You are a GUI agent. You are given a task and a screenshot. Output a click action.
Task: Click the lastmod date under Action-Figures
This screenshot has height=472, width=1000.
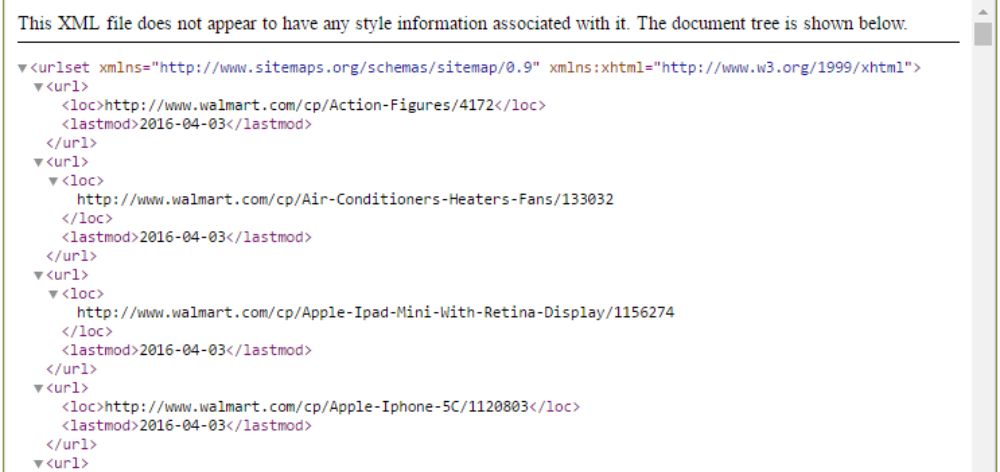[x=182, y=124]
